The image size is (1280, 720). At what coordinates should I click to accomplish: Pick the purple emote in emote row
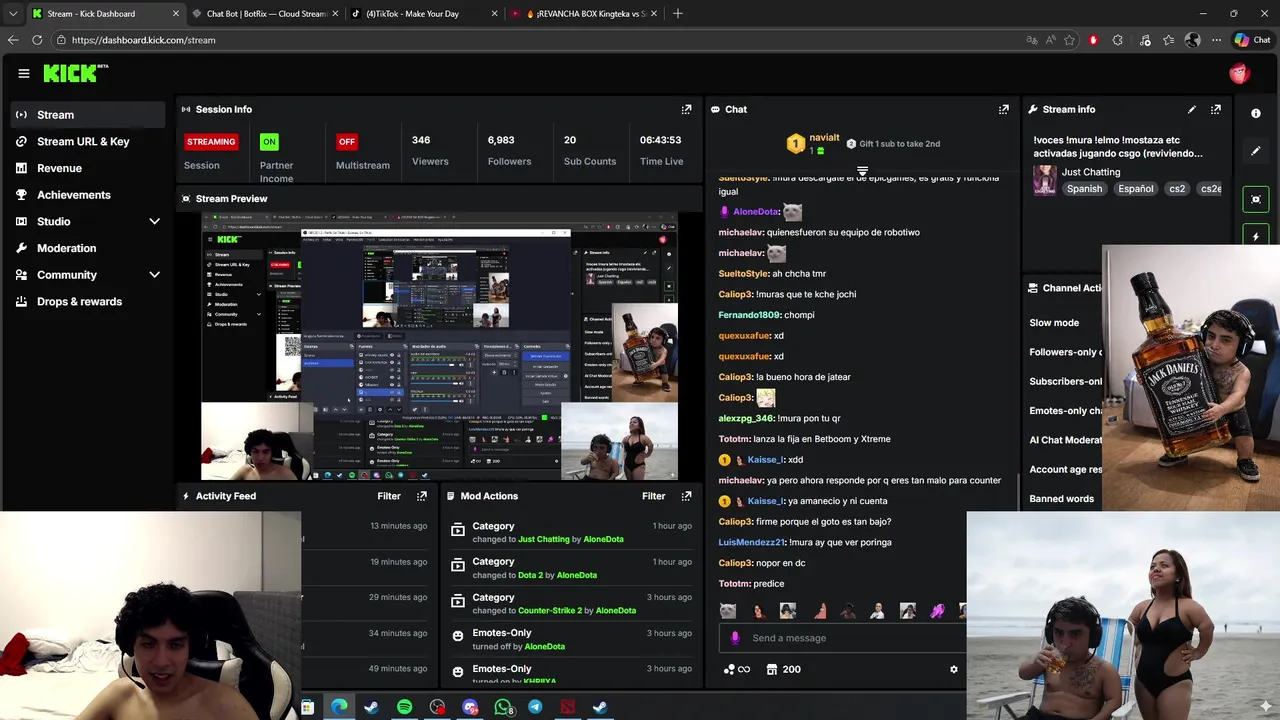(x=937, y=611)
